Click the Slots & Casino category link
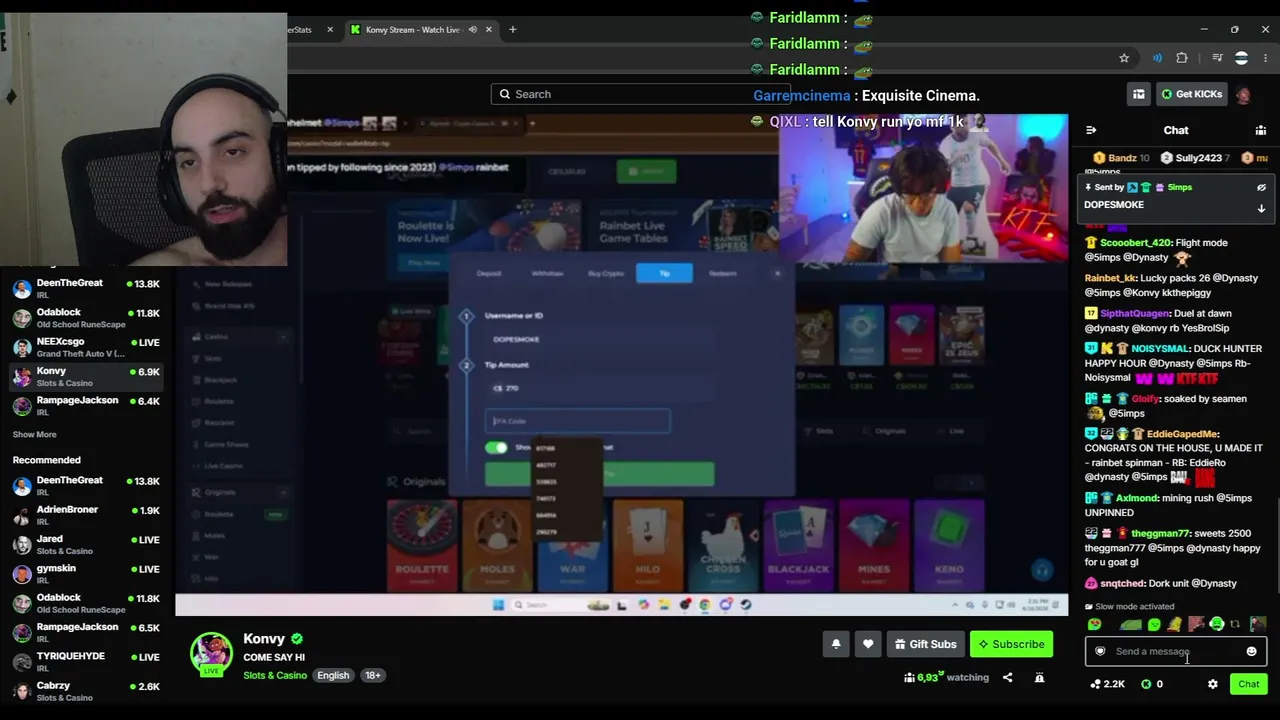This screenshot has width=1280, height=720. click(x=275, y=675)
